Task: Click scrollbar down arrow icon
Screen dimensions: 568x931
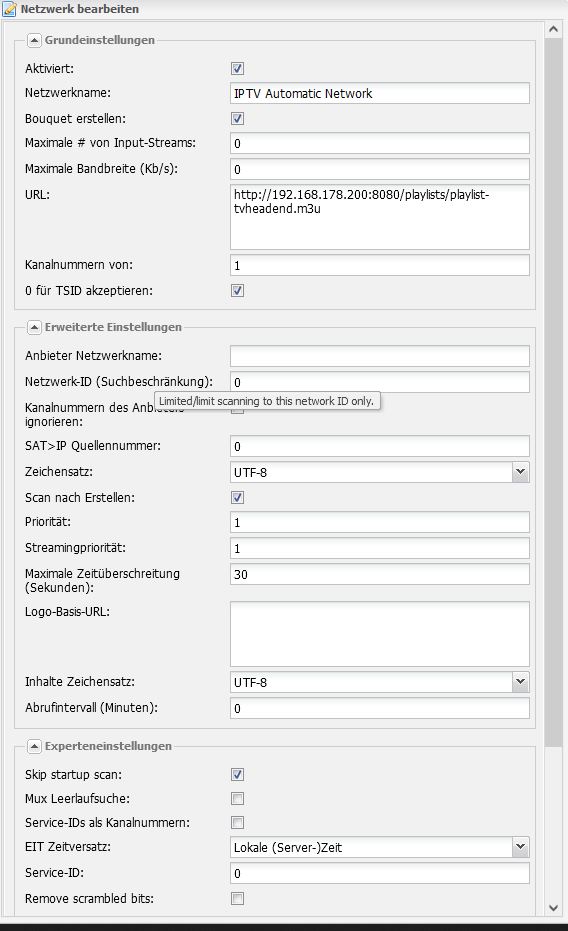Action: click(553, 908)
